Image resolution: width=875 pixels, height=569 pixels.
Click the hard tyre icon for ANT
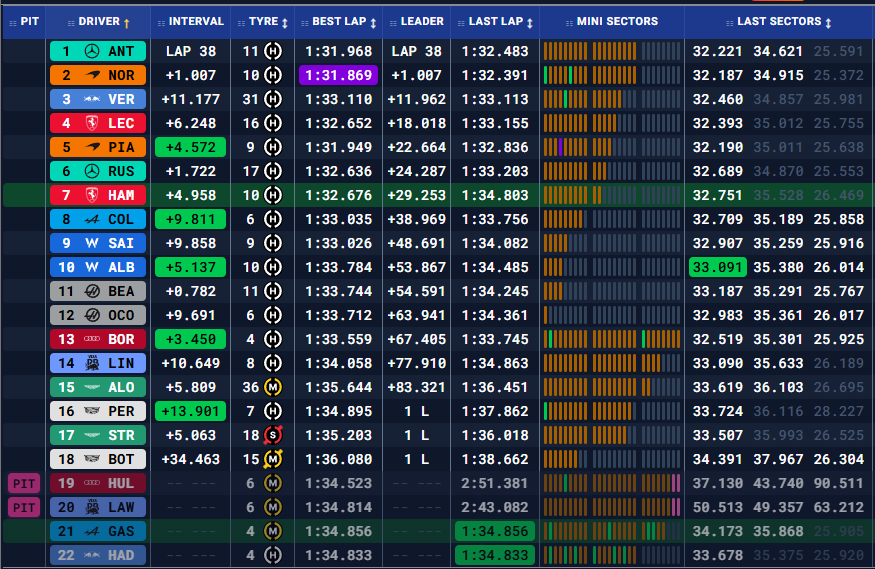[273, 51]
